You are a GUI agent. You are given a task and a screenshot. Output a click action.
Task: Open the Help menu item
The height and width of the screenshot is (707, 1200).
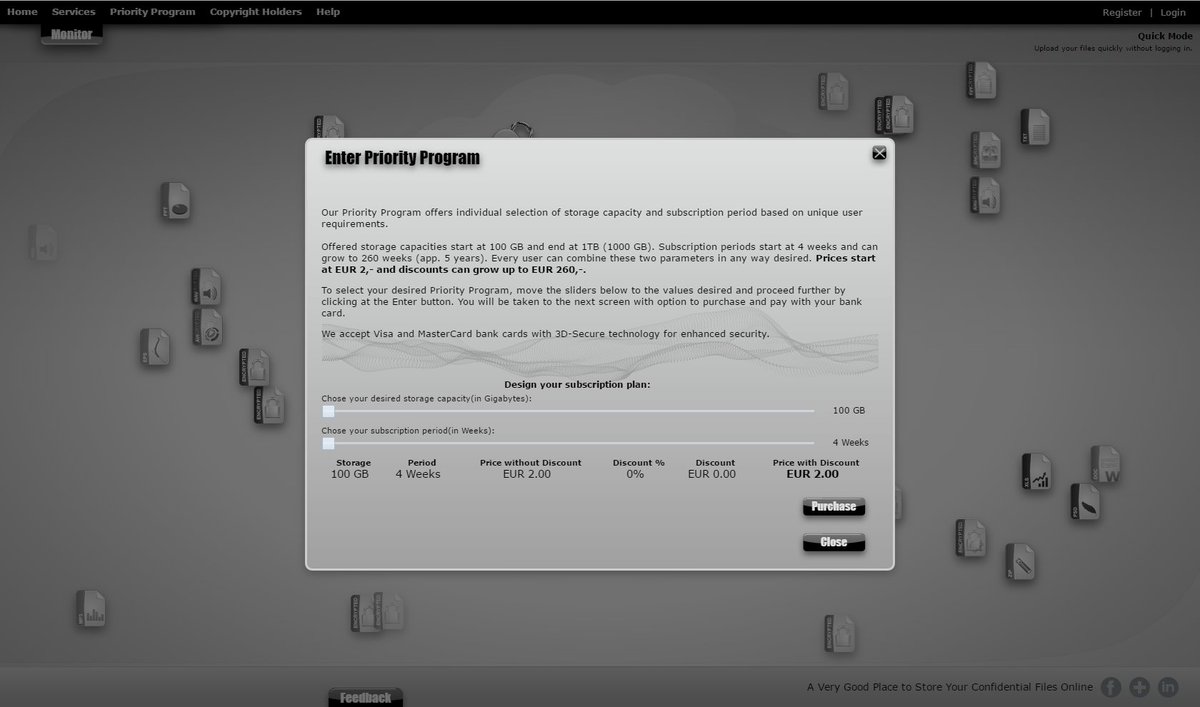click(x=328, y=12)
